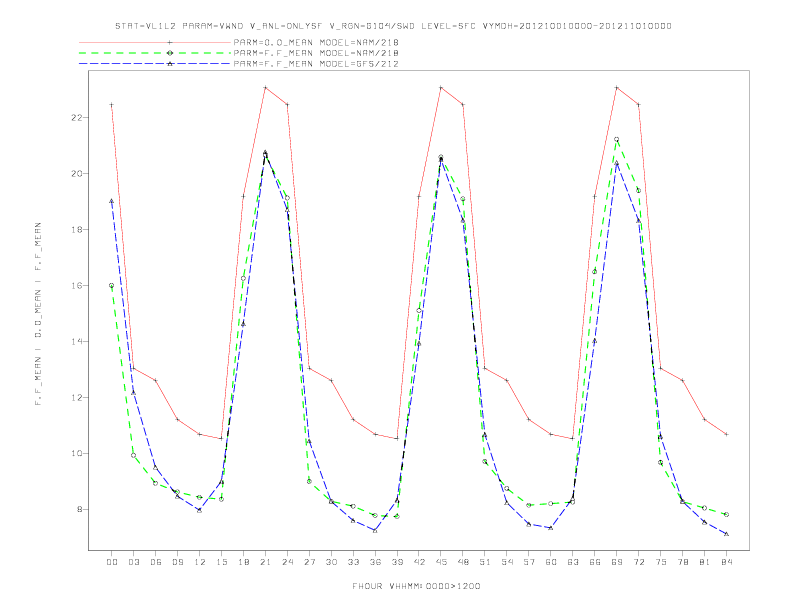Click x-axis forecast hour label 51
This screenshot has height=612, width=792.
pos(485,562)
